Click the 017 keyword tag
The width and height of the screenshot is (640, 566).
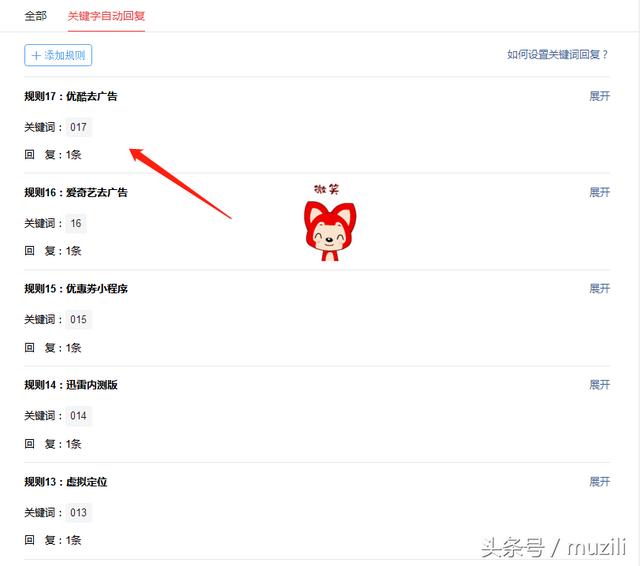(x=78, y=127)
